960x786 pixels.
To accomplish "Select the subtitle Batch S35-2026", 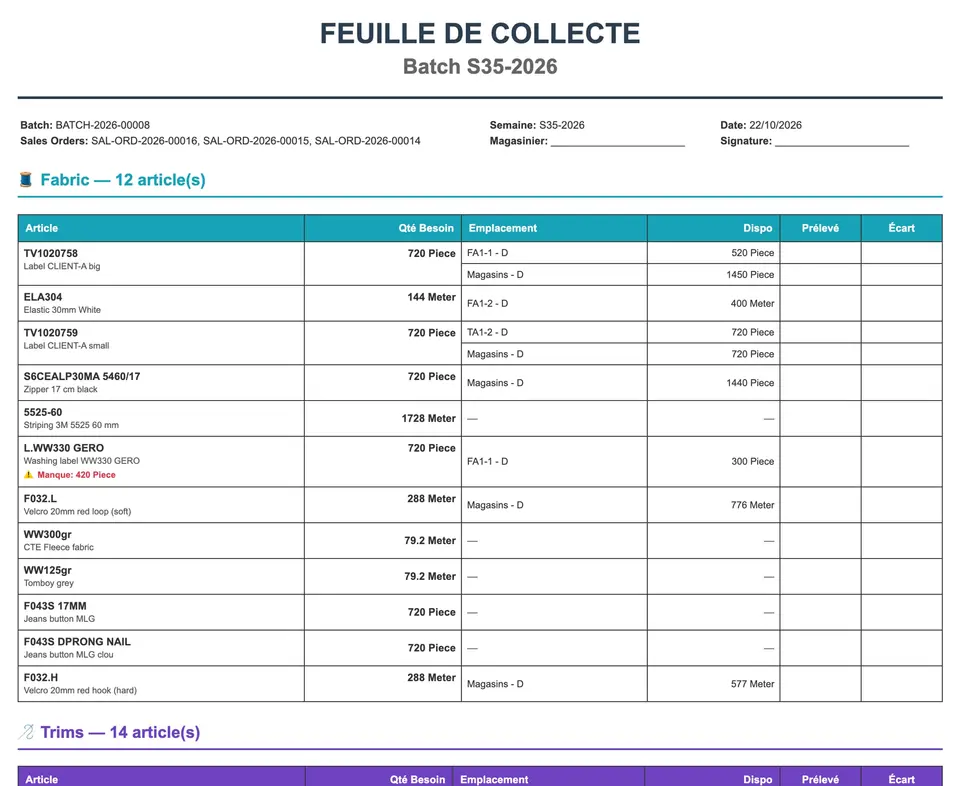I will point(480,67).
